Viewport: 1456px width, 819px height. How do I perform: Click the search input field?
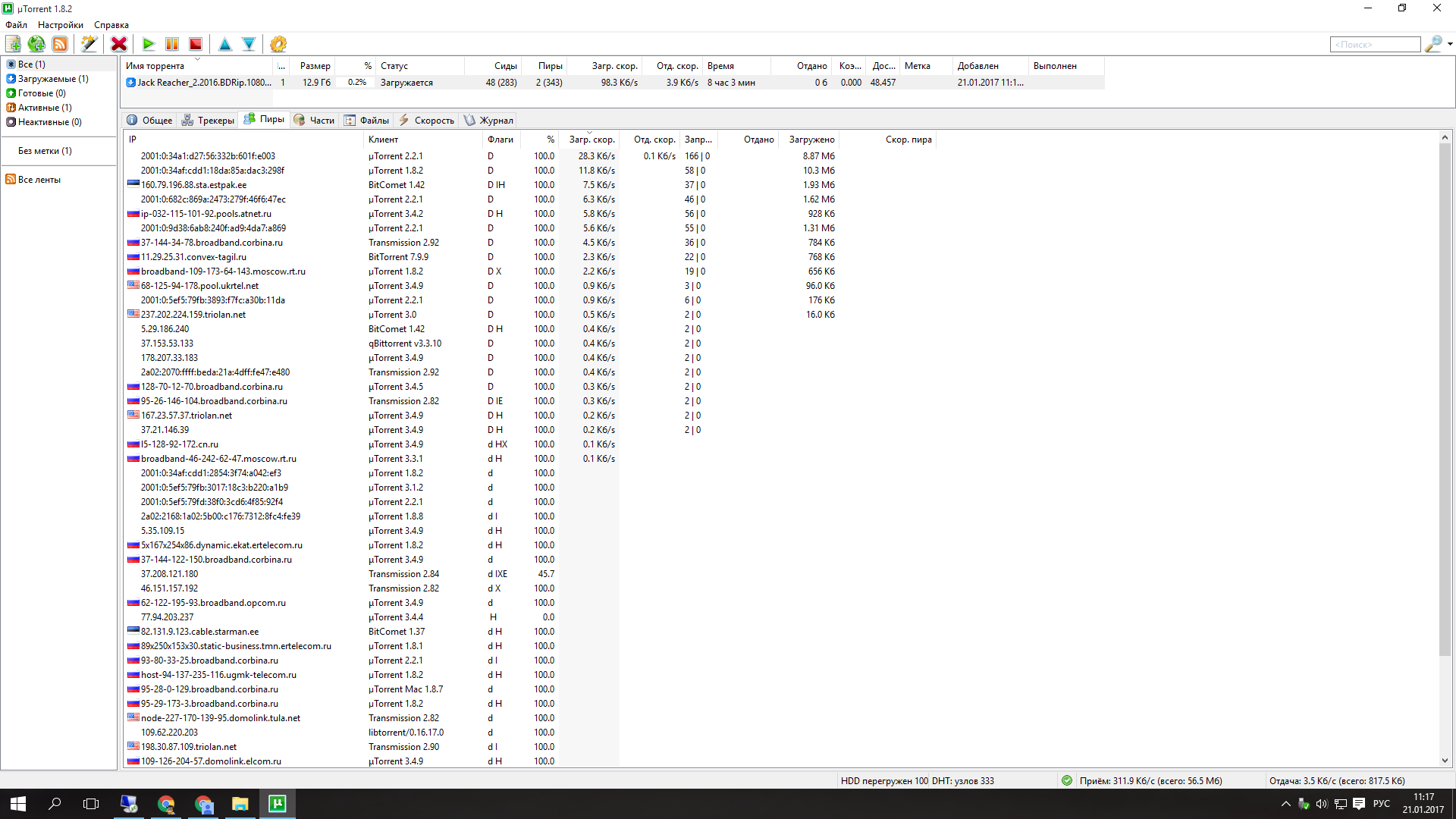1375,45
